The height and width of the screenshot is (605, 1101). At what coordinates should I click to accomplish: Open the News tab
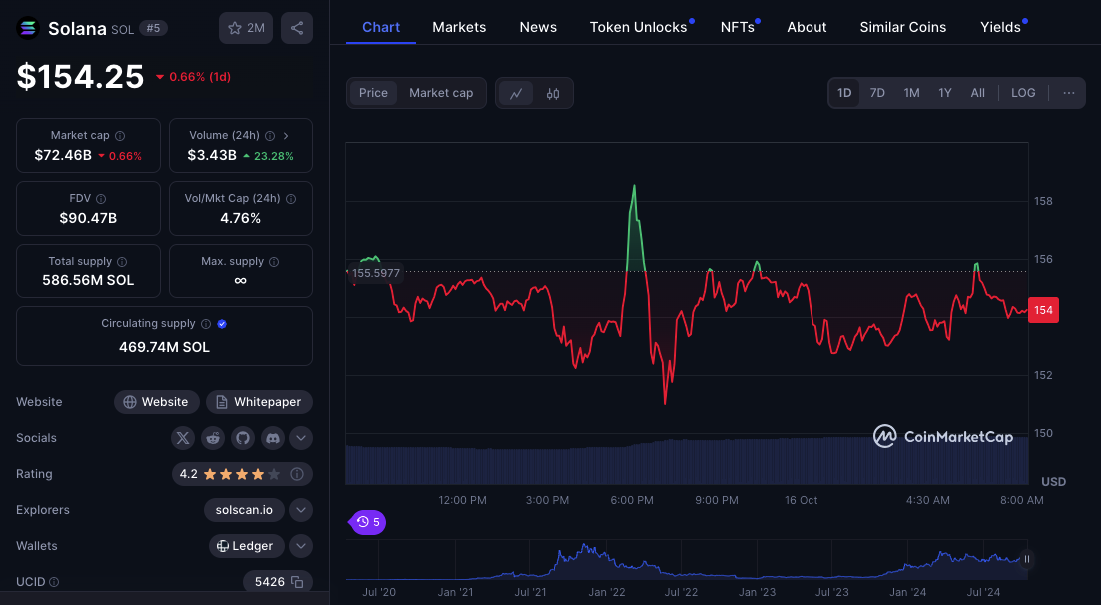click(x=538, y=27)
